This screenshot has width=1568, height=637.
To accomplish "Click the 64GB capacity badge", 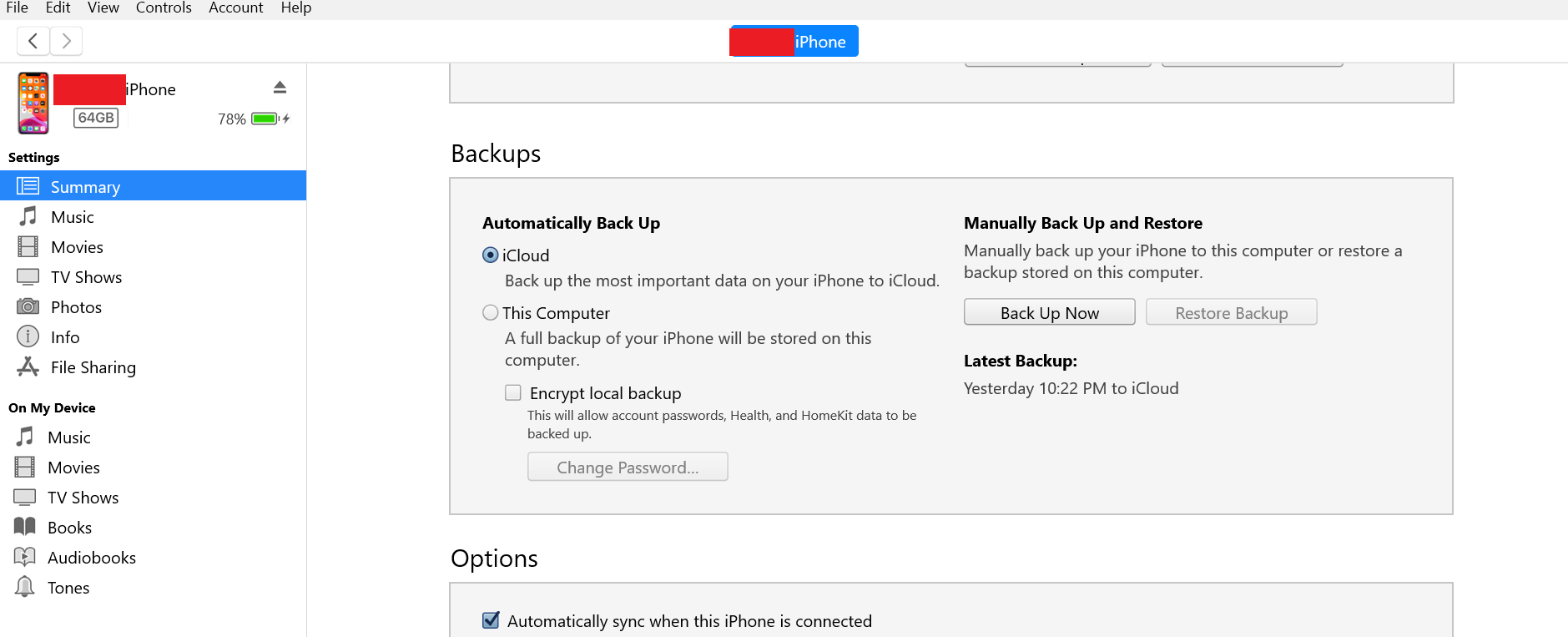I will click(96, 118).
